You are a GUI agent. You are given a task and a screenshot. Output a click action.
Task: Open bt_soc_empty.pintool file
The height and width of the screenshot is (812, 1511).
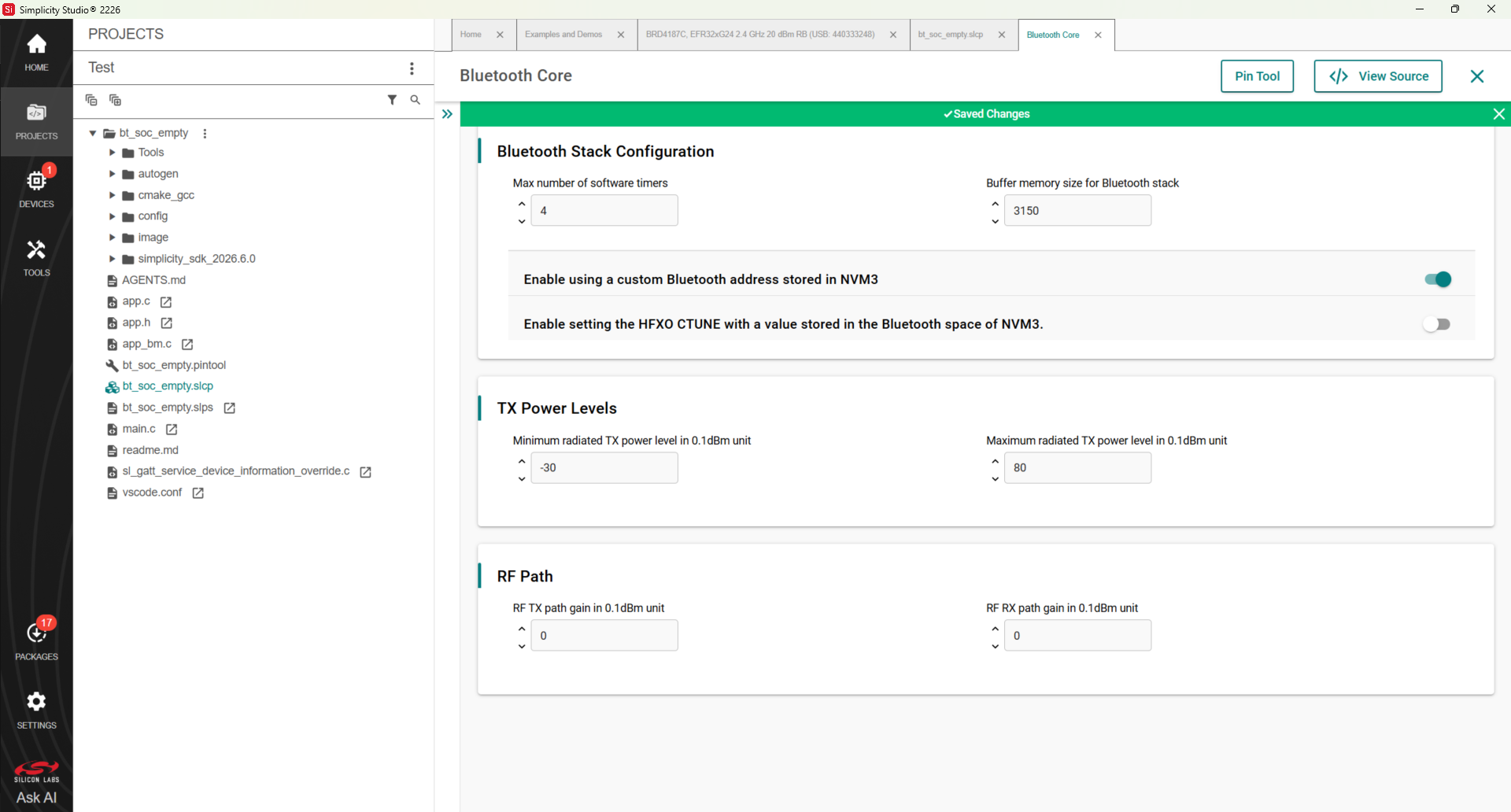(174, 365)
